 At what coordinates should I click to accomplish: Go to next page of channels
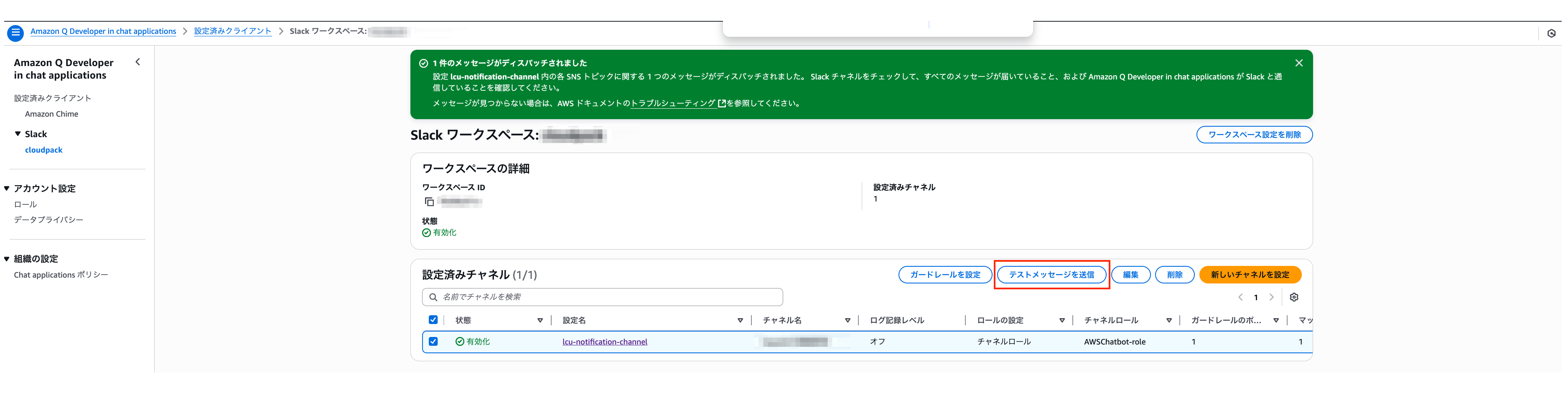coord(1272,297)
